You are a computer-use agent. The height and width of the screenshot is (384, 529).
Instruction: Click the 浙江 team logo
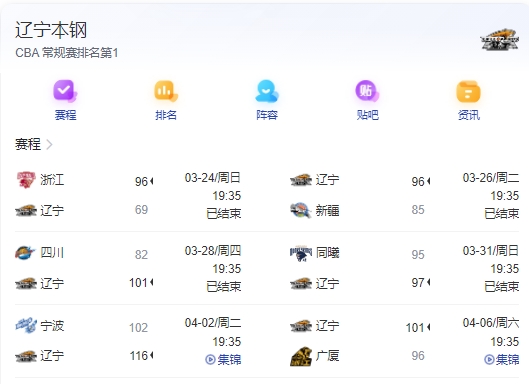(x=26, y=180)
